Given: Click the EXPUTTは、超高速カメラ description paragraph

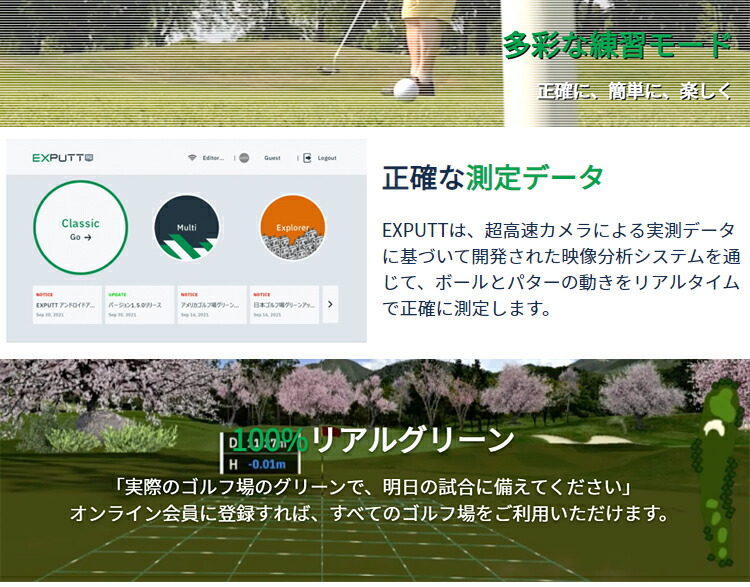Looking at the screenshot, I should pyautogui.click(x=561, y=269).
